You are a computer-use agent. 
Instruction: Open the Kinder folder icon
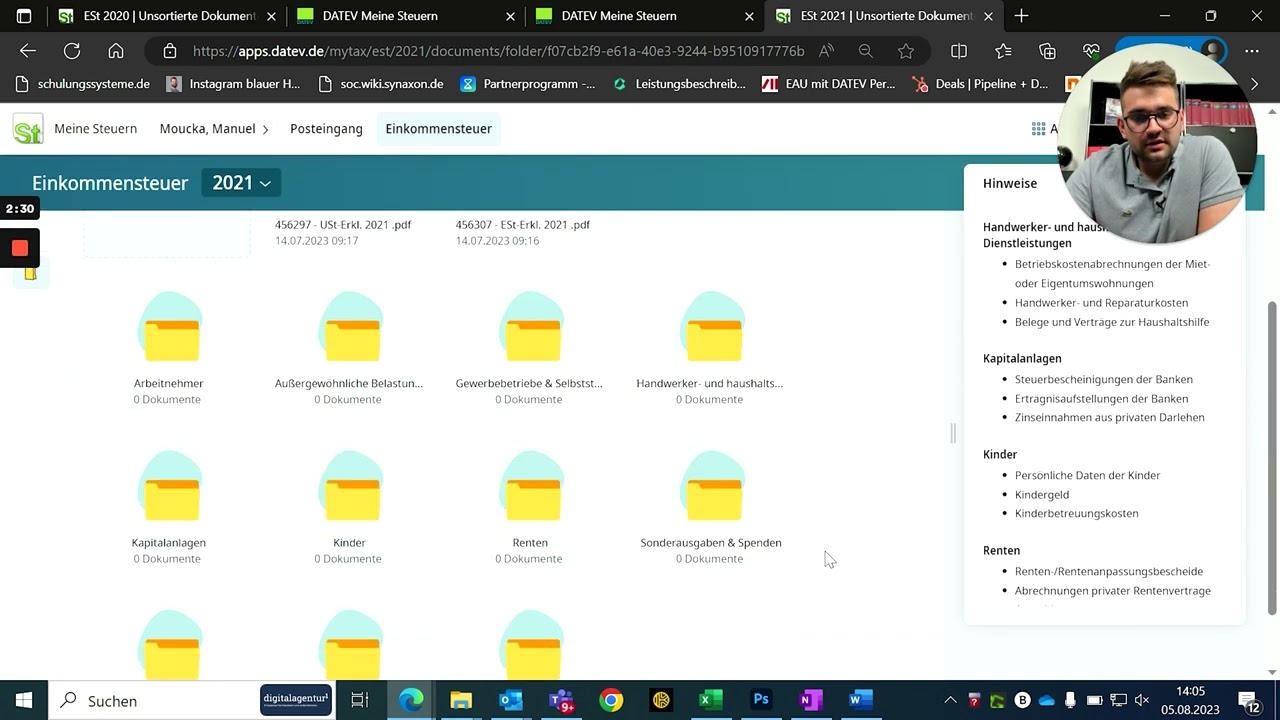point(351,486)
